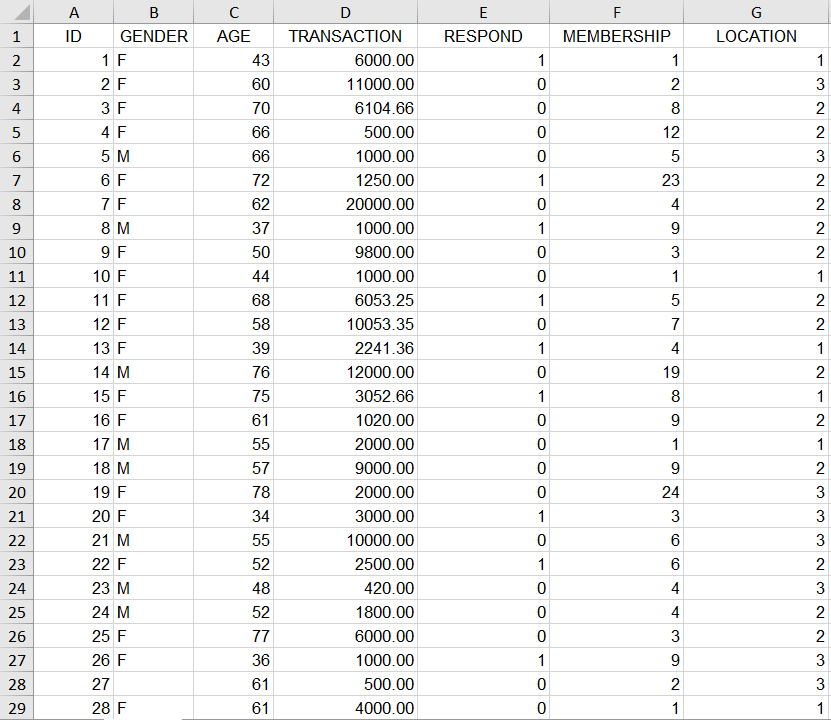
Task: Select age cell 36
Action: (234, 660)
